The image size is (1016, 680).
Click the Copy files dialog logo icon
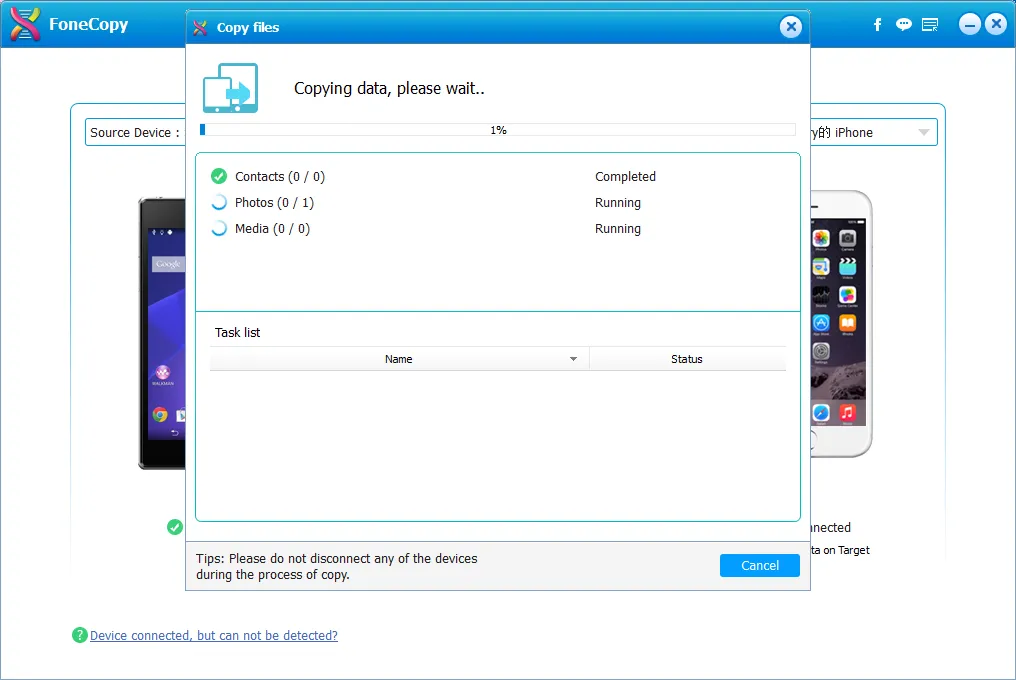(x=200, y=27)
